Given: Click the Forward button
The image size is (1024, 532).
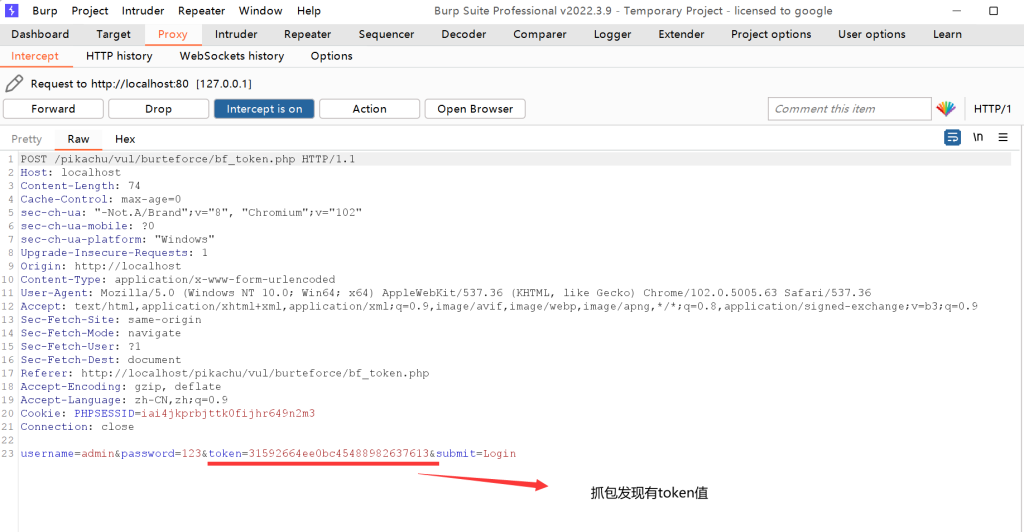Looking at the screenshot, I should pyautogui.click(x=54, y=109).
